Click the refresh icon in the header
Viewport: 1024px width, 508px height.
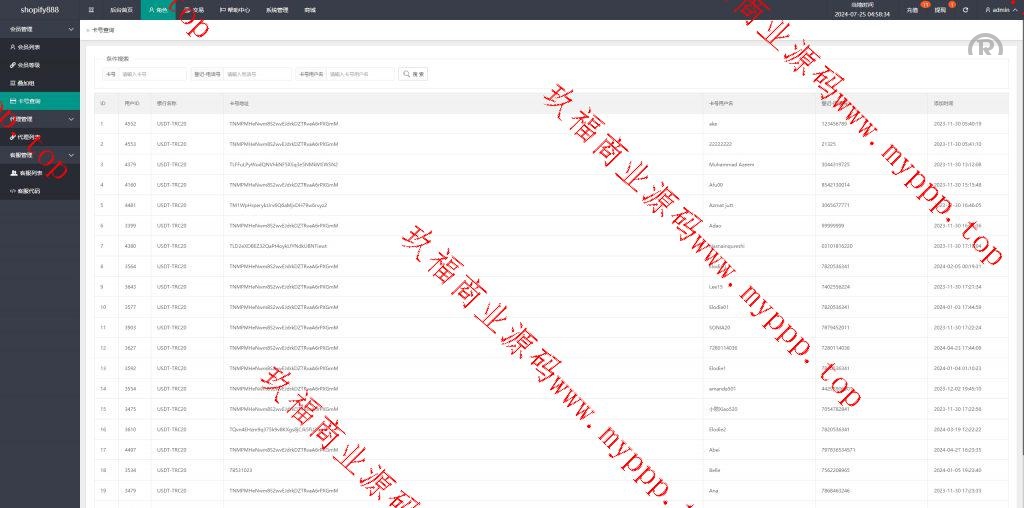tap(965, 10)
